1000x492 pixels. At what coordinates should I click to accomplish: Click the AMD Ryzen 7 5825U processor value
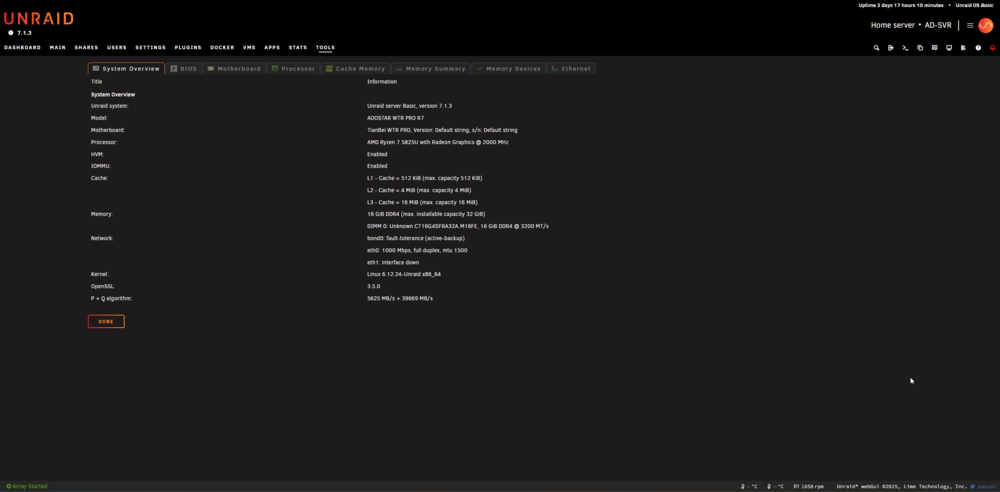438,142
